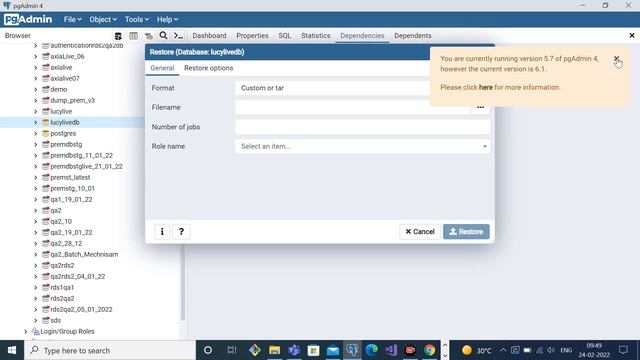Open Visual Studio from taskbar
640x360 pixels.
[391, 350]
